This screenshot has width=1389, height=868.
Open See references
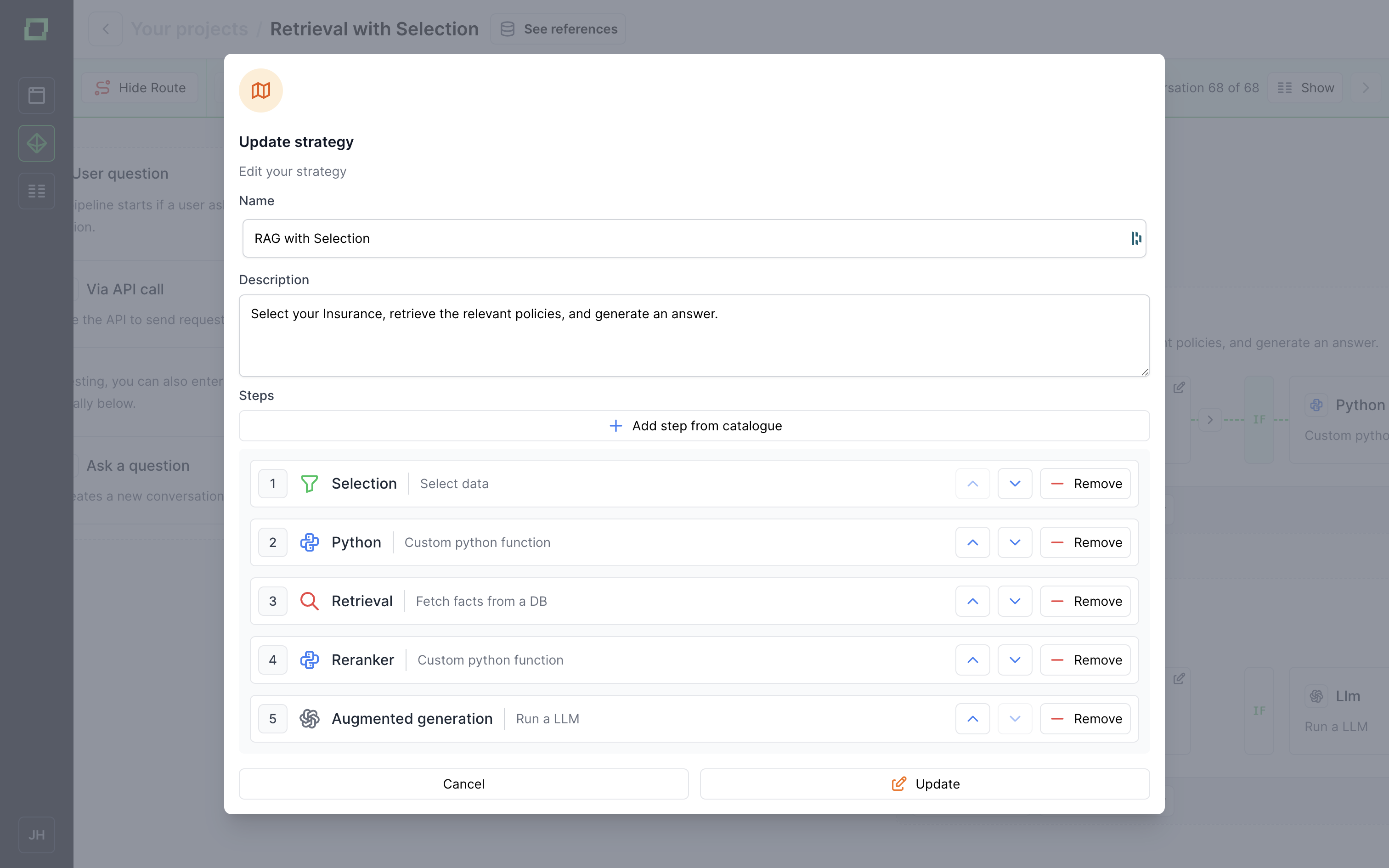(557, 28)
